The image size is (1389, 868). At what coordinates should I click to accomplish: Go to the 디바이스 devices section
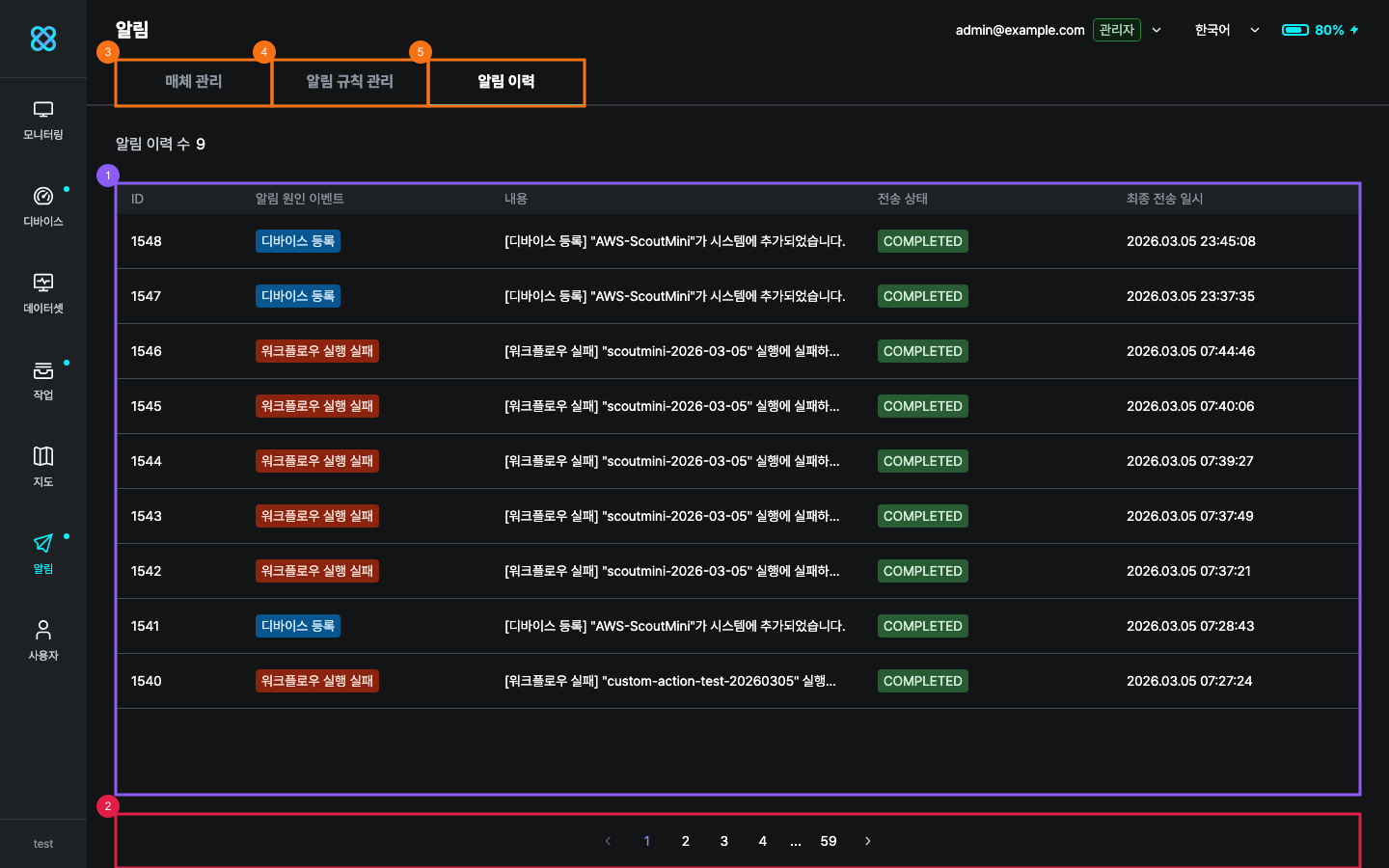click(43, 207)
